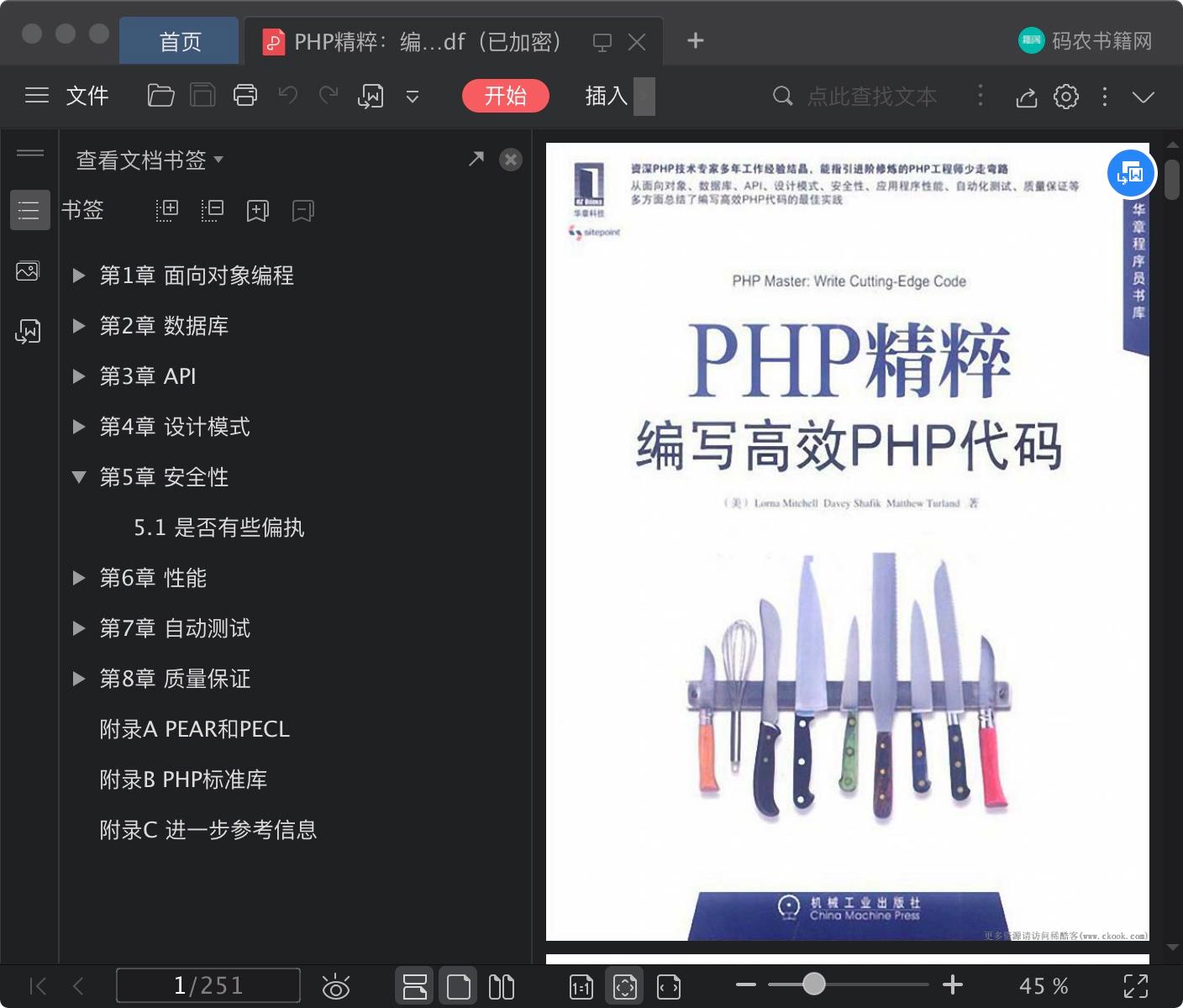Toggle fit width zoom
The image size is (1183, 1008).
[x=669, y=987]
